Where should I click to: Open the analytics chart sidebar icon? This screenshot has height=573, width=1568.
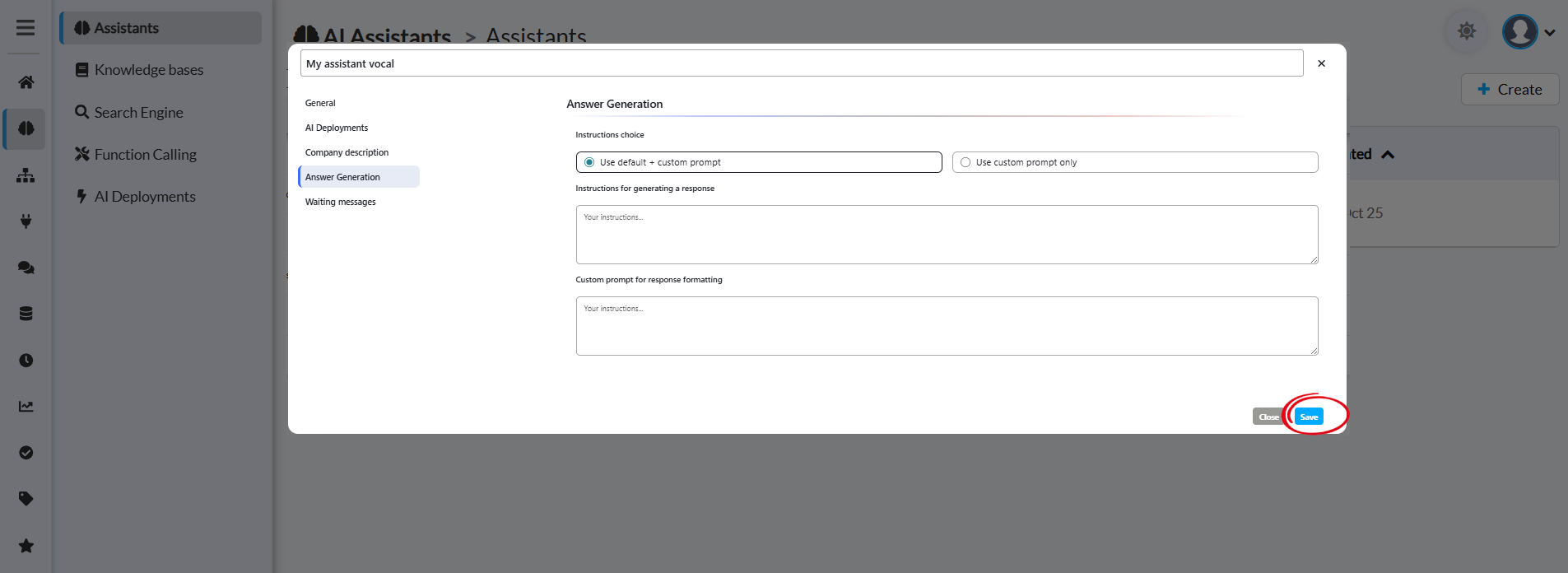click(x=26, y=407)
